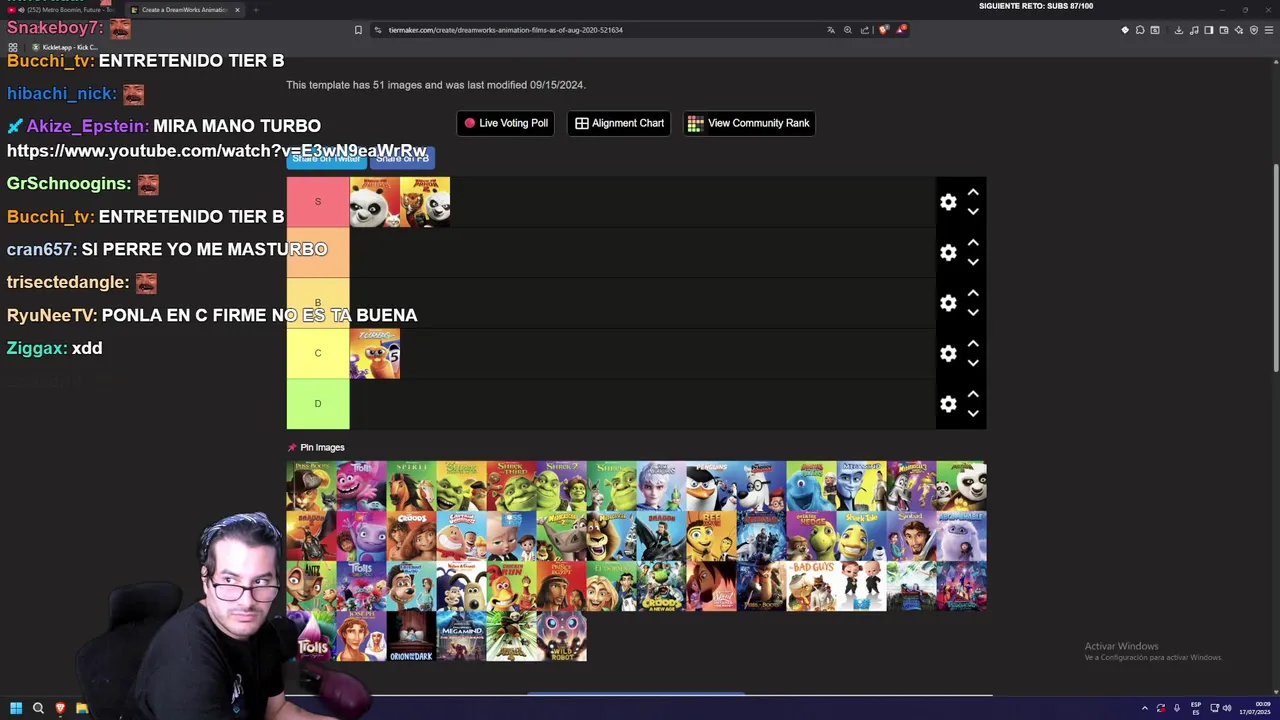This screenshot has height=720, width=1280.
Task: Select the Joseph poster in bottom row
Action: [x=361, y=636]
